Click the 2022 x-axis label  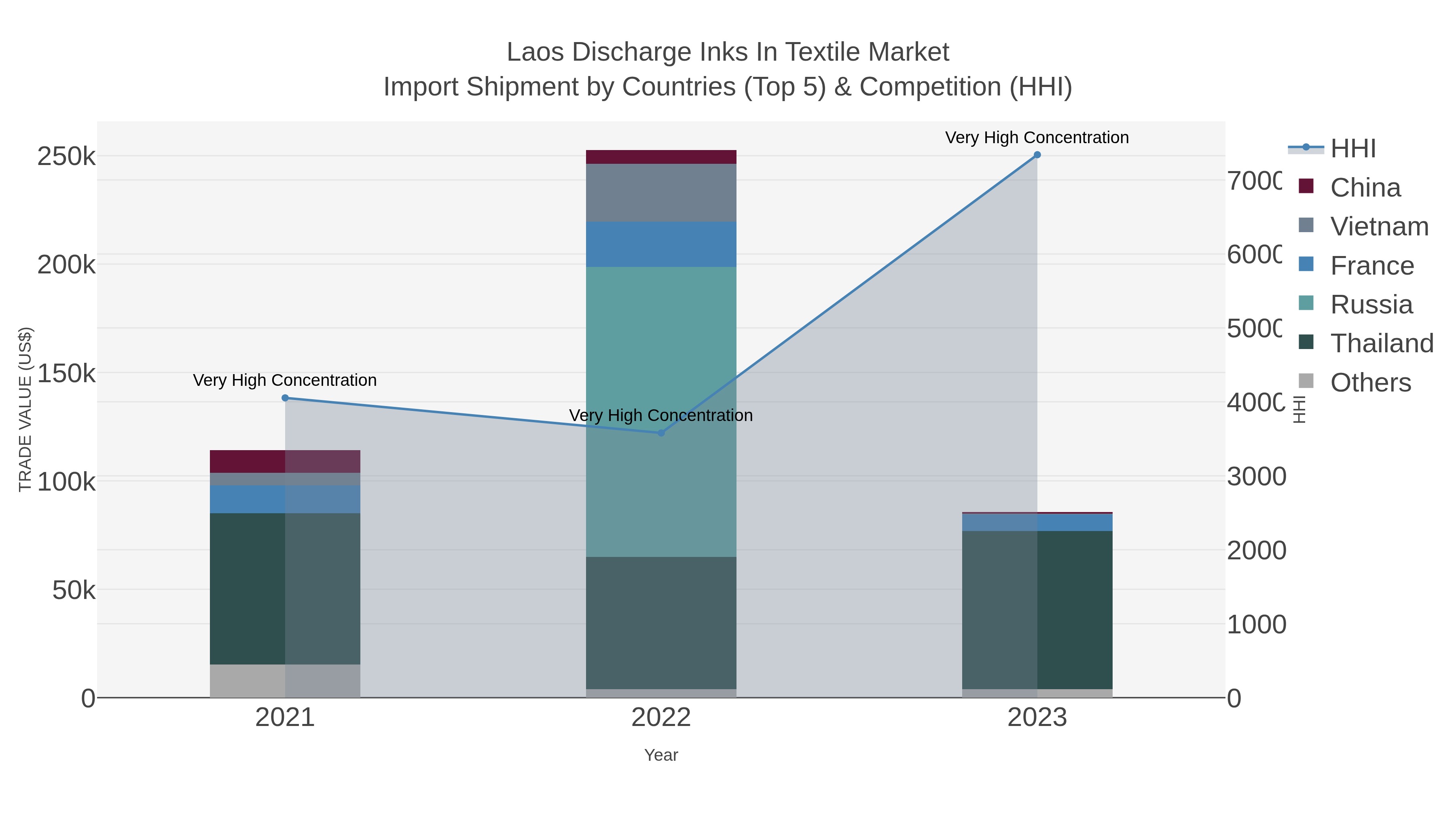661,717
